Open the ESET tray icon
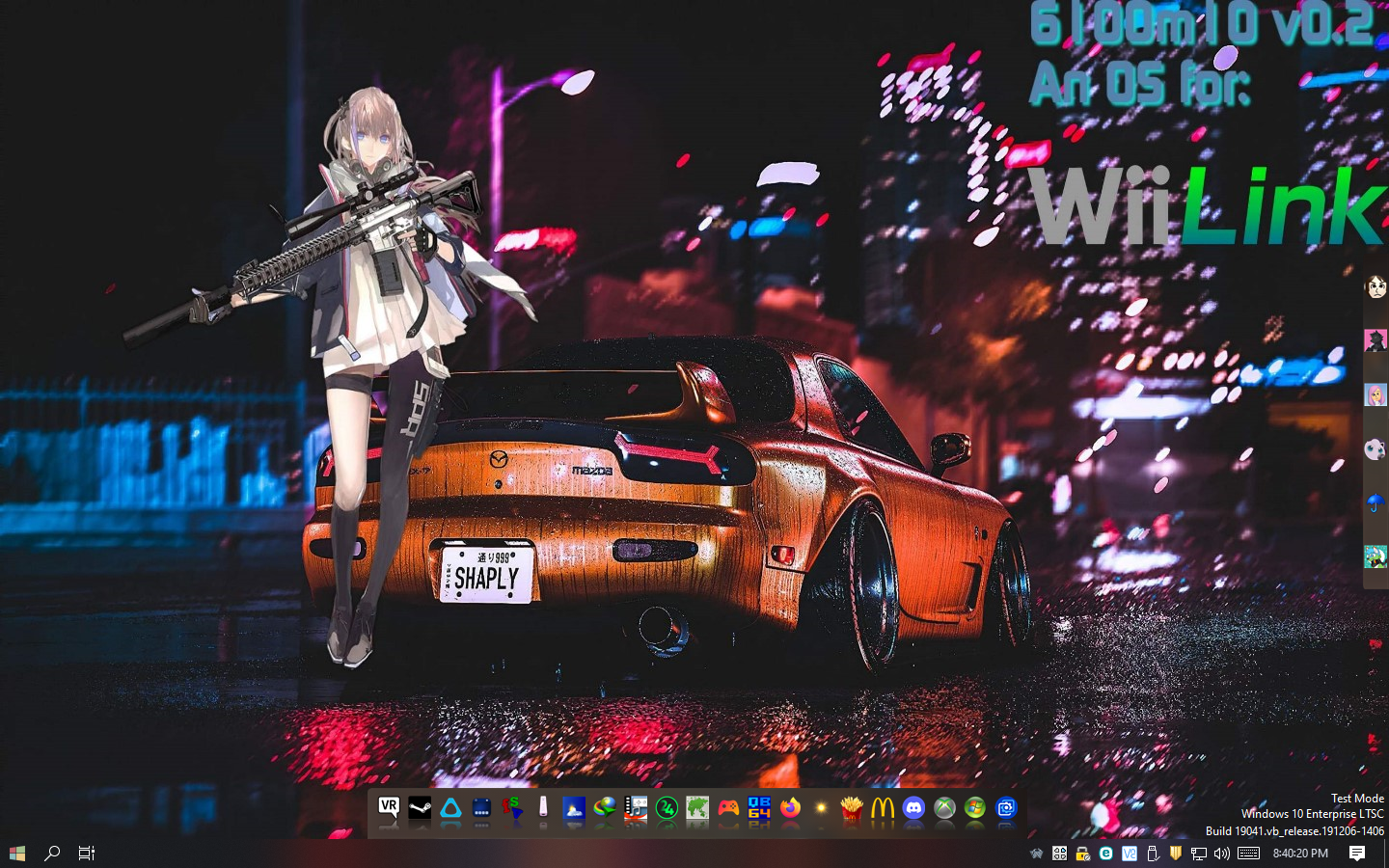 tap(1106, 854)
